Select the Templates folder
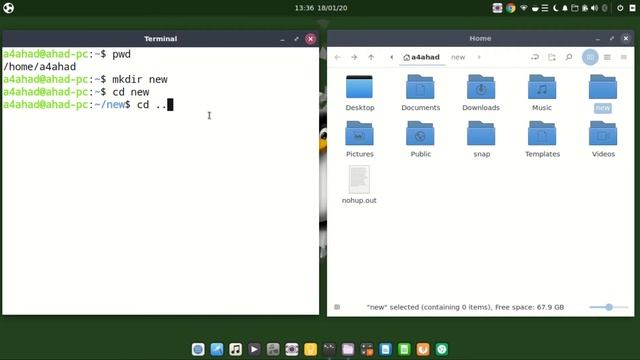 542,139
